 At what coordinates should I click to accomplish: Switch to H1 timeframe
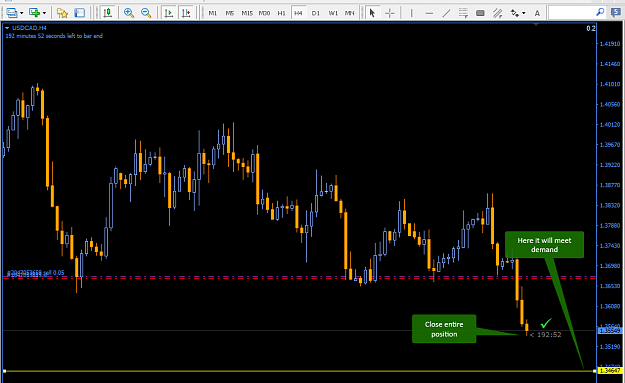[281, 13]
